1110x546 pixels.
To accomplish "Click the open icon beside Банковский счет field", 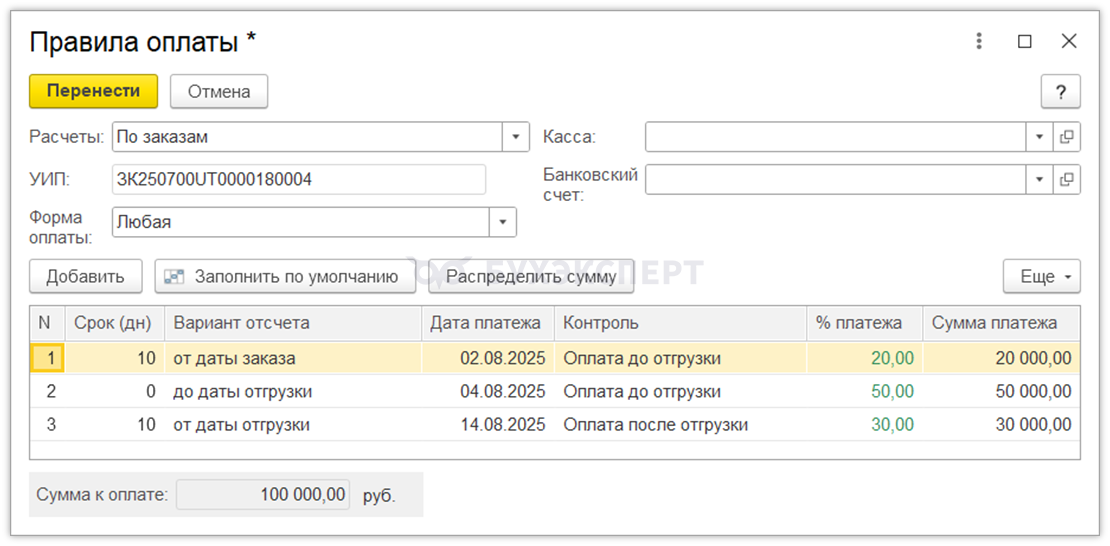I will 1067,180.
